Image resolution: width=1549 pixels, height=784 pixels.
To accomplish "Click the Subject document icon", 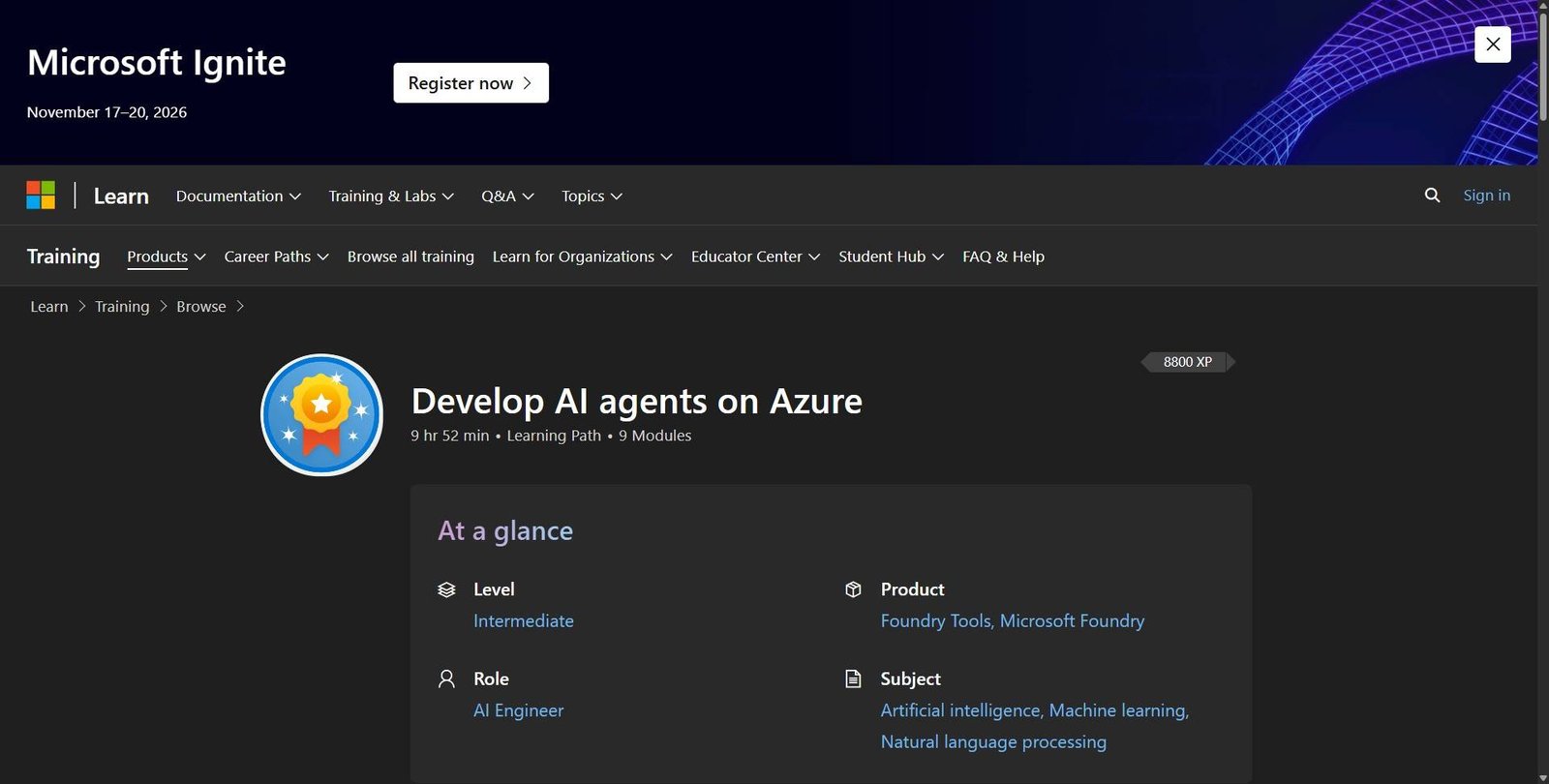I will tap(853, 678).
